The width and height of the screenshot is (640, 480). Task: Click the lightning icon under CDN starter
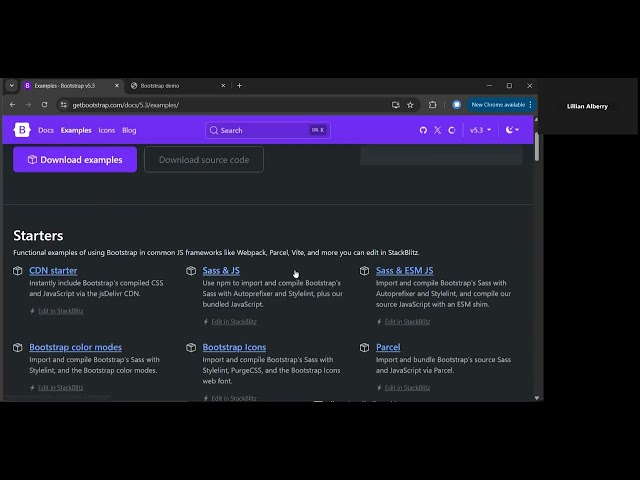pos(33,311)
